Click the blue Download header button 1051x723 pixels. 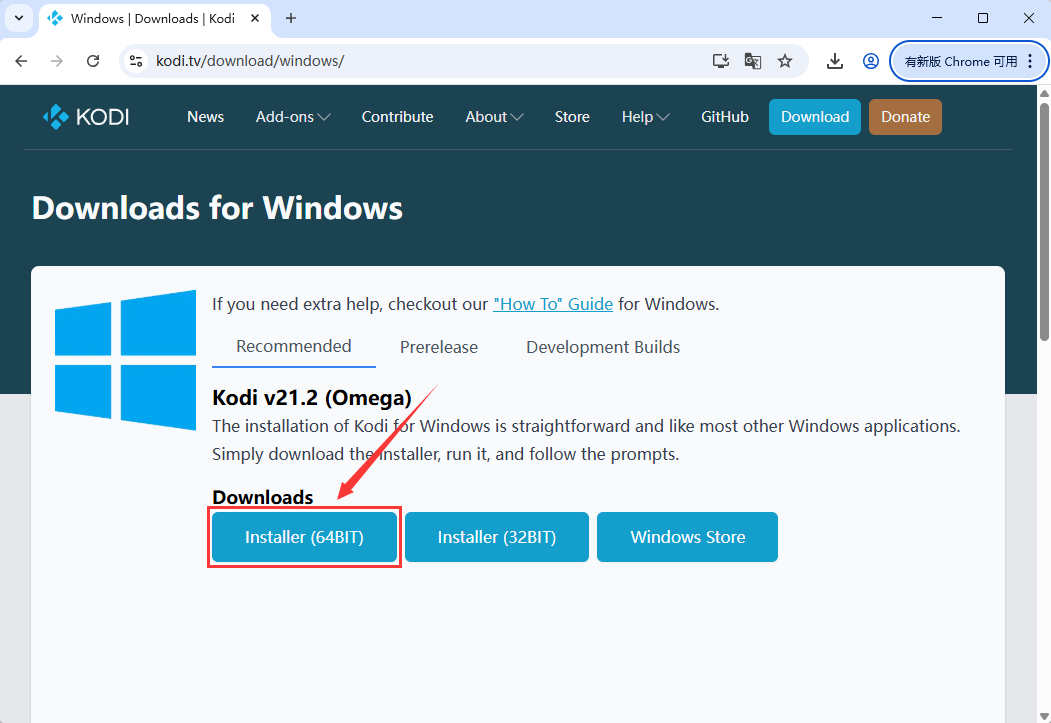(814, 117)
